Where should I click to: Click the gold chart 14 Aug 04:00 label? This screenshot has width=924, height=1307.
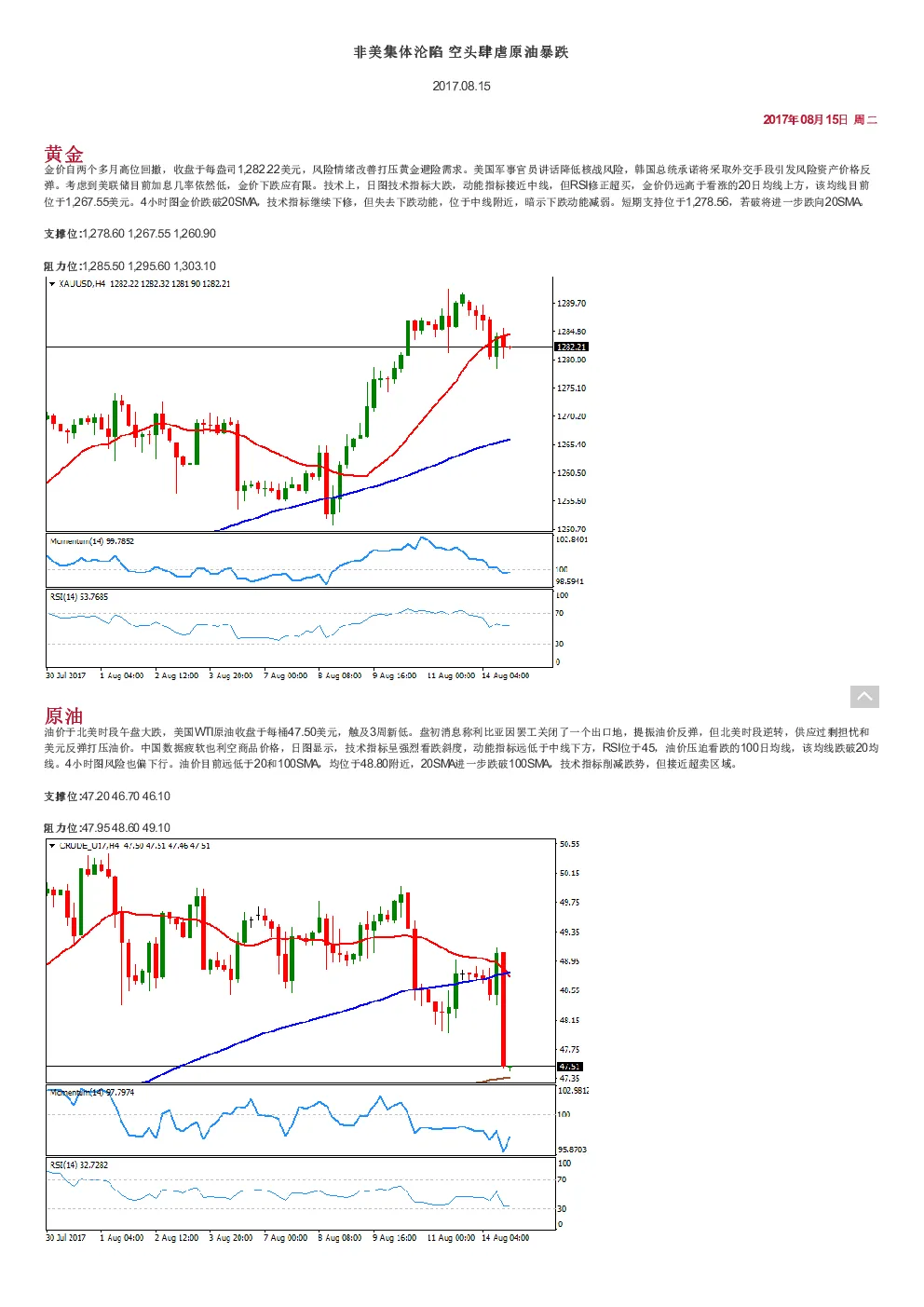click(506, 675)
